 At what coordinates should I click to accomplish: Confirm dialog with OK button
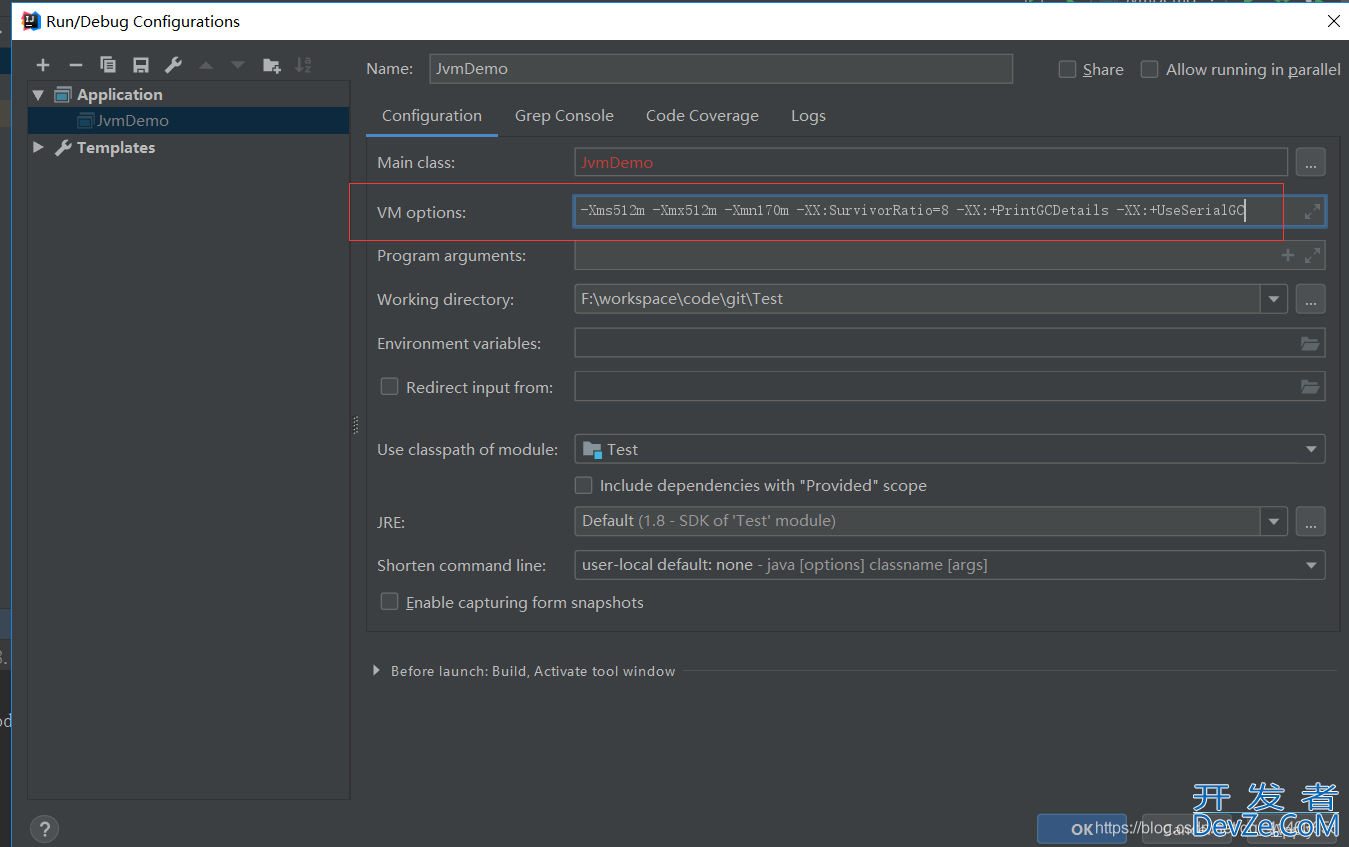point(1082,829)
